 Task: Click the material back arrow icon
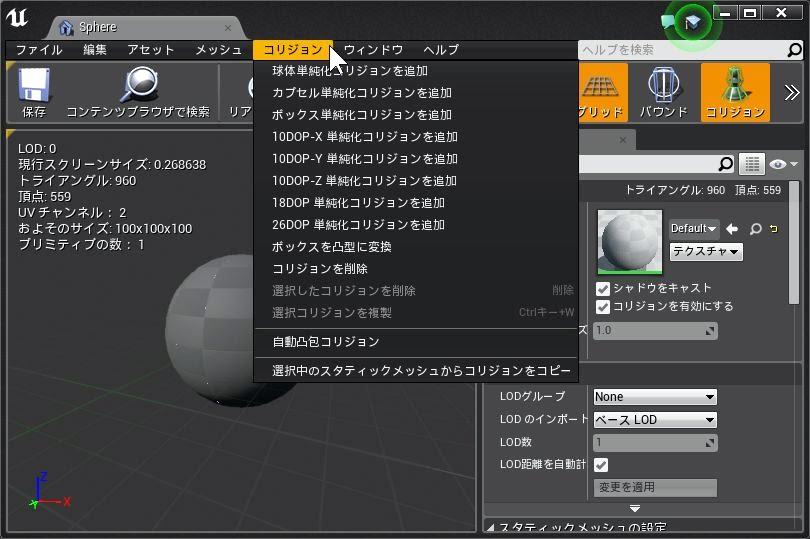(731, 229)
